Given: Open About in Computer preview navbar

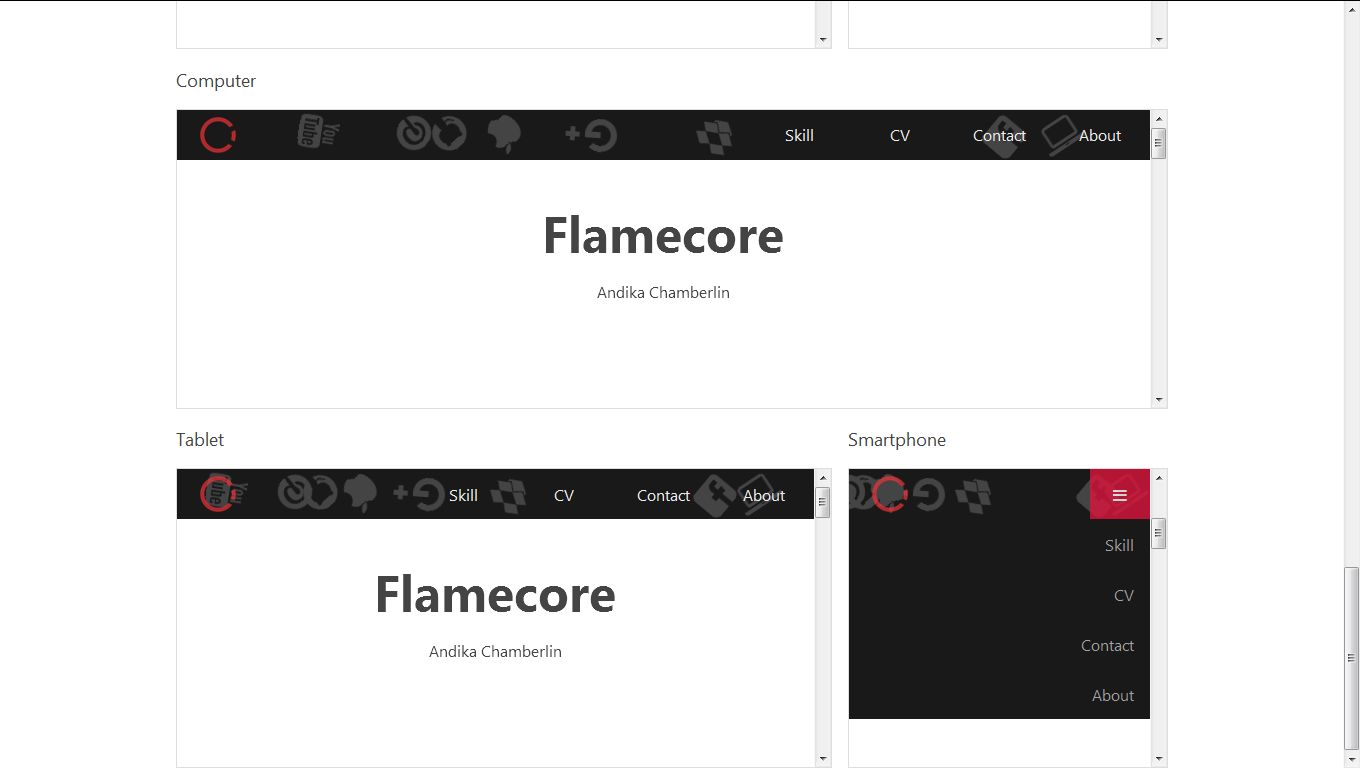Looking at the screenshot, I should [1100, 136].
